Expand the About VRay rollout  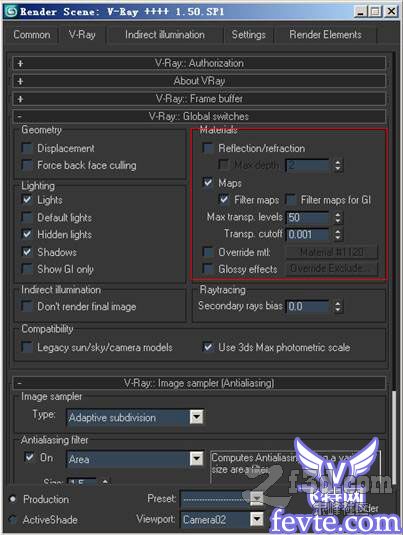(199, 81)
